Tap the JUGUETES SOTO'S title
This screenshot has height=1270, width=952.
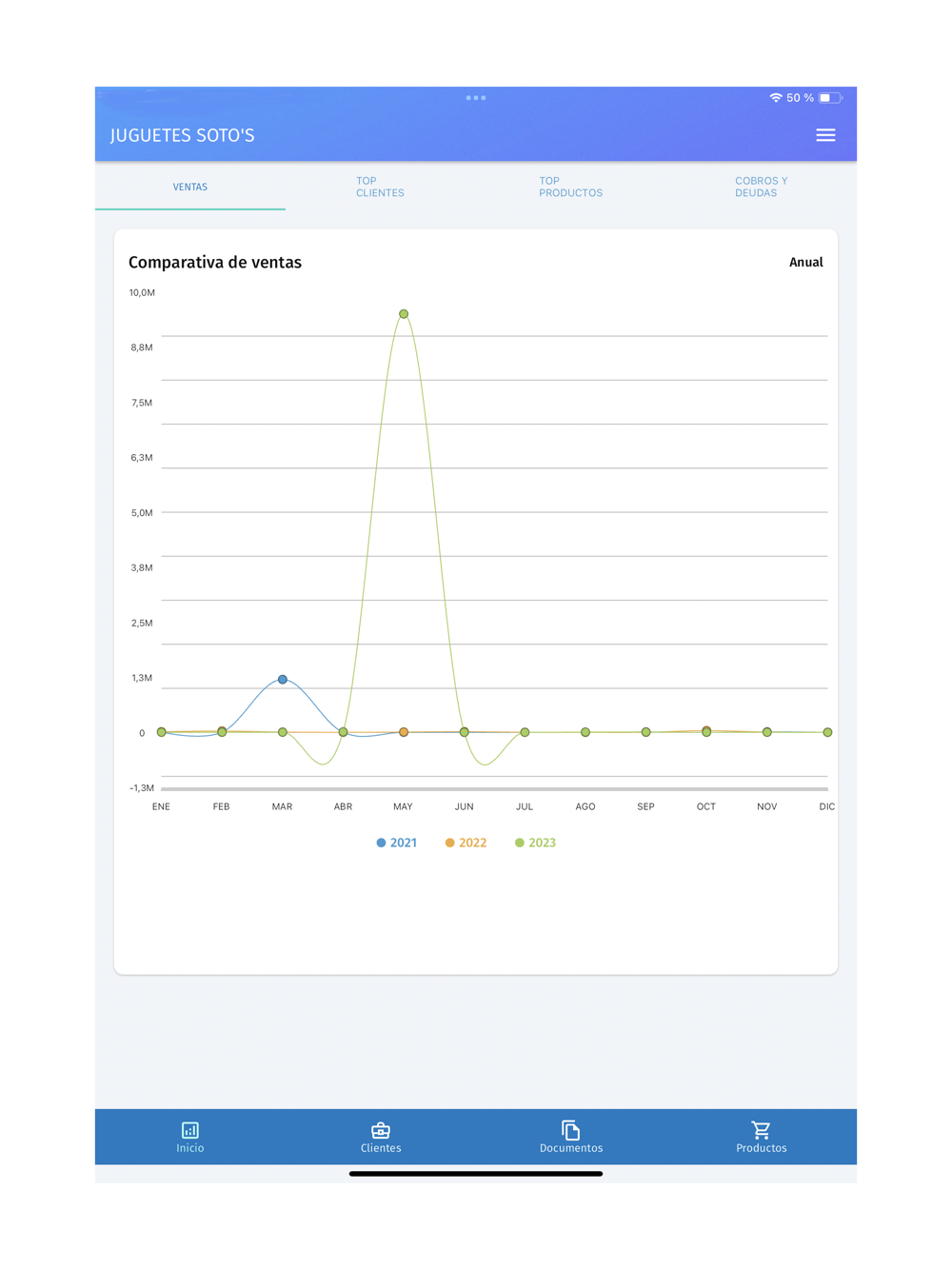(183, 135)
